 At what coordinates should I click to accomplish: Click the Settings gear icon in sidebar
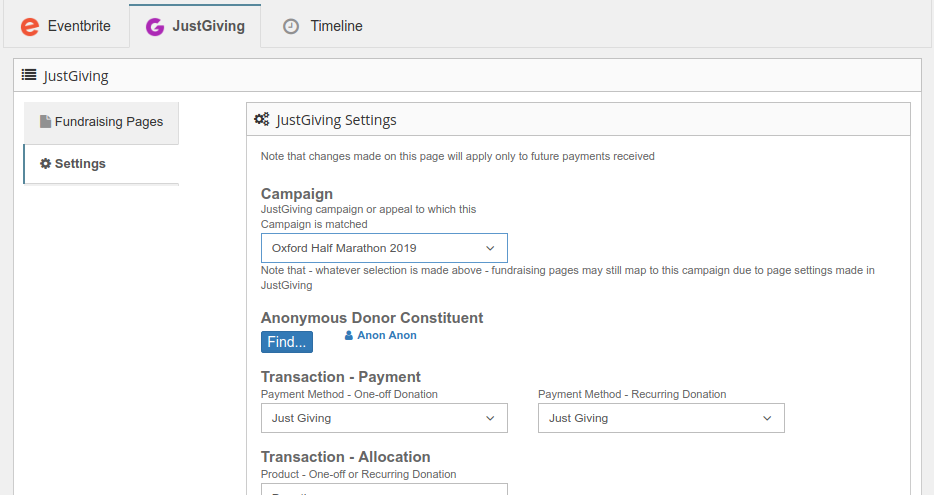click(x=45, y=163)
